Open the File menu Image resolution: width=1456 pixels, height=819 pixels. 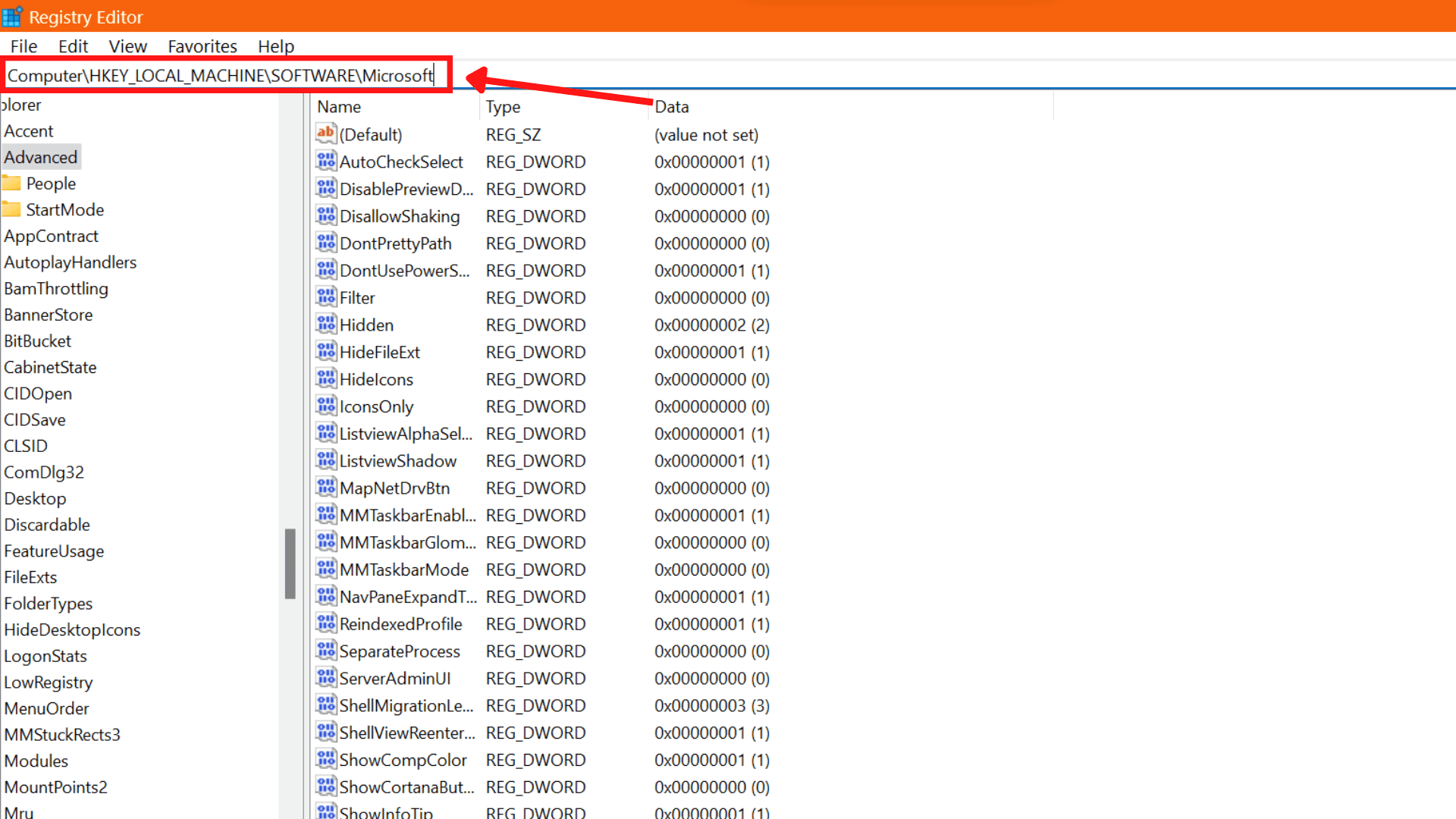pos(24,46)
